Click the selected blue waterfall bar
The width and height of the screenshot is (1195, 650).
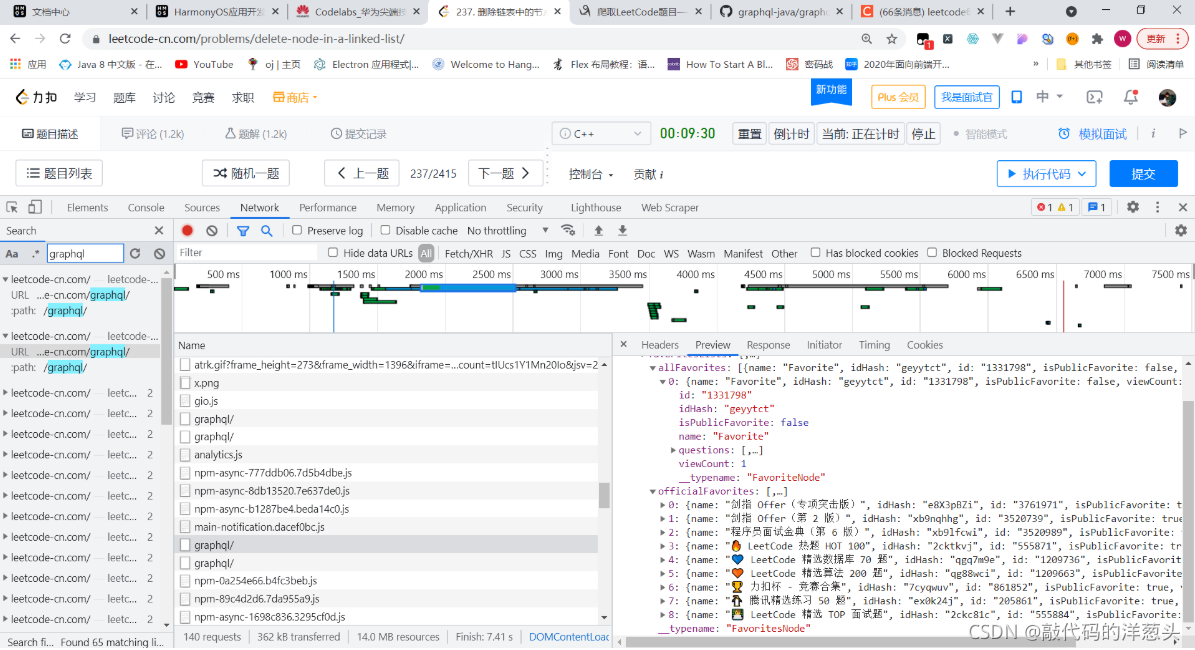(469, 287)
